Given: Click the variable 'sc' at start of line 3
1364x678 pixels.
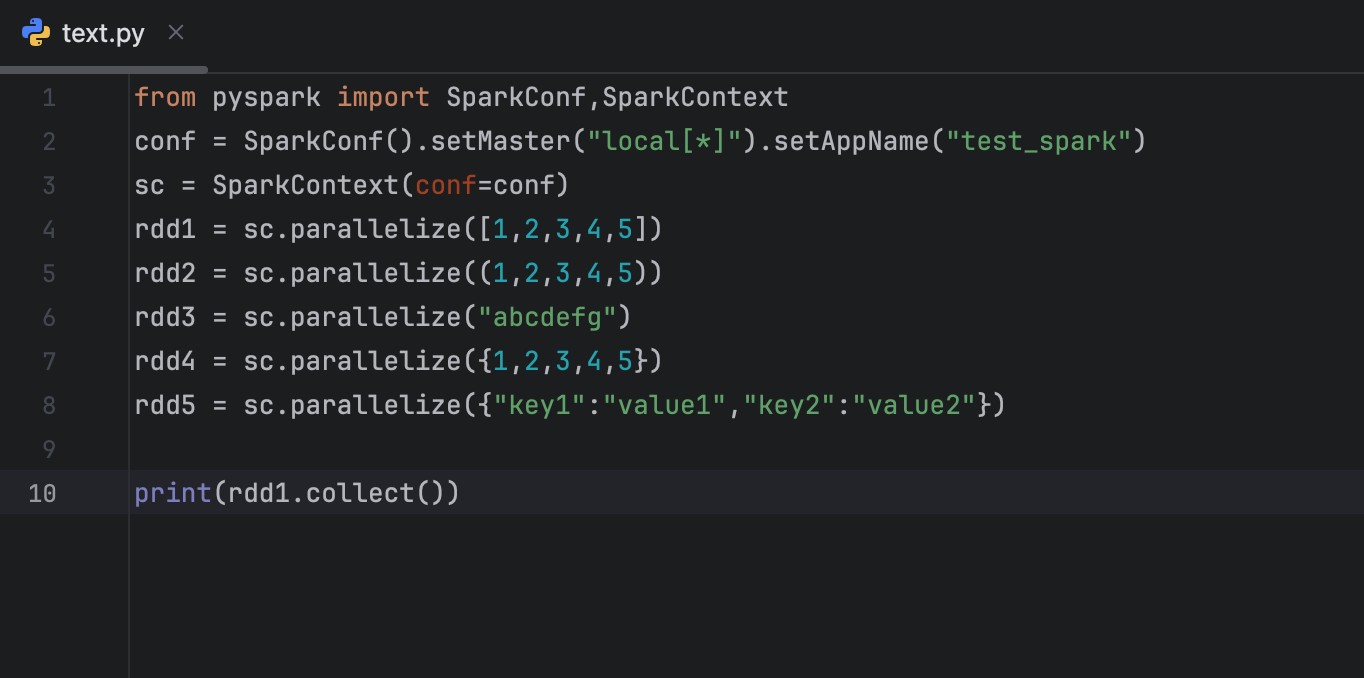Looking at the screenshot, I should pos(150,186).
